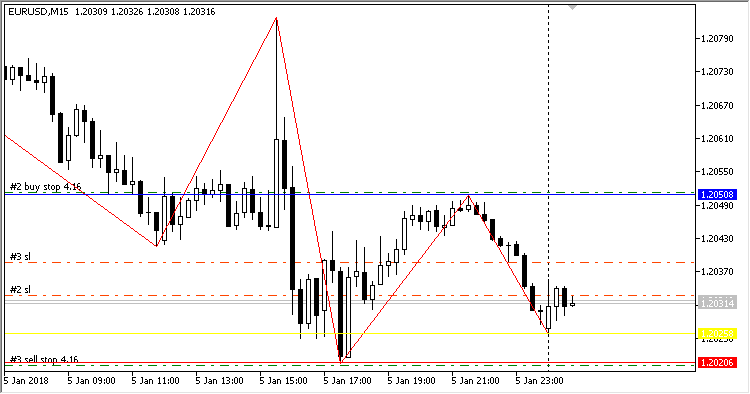The height and width of the screenshot is (394, 750).
Task: Click the 1.20610 price scale value
Action: pos(717,139)
